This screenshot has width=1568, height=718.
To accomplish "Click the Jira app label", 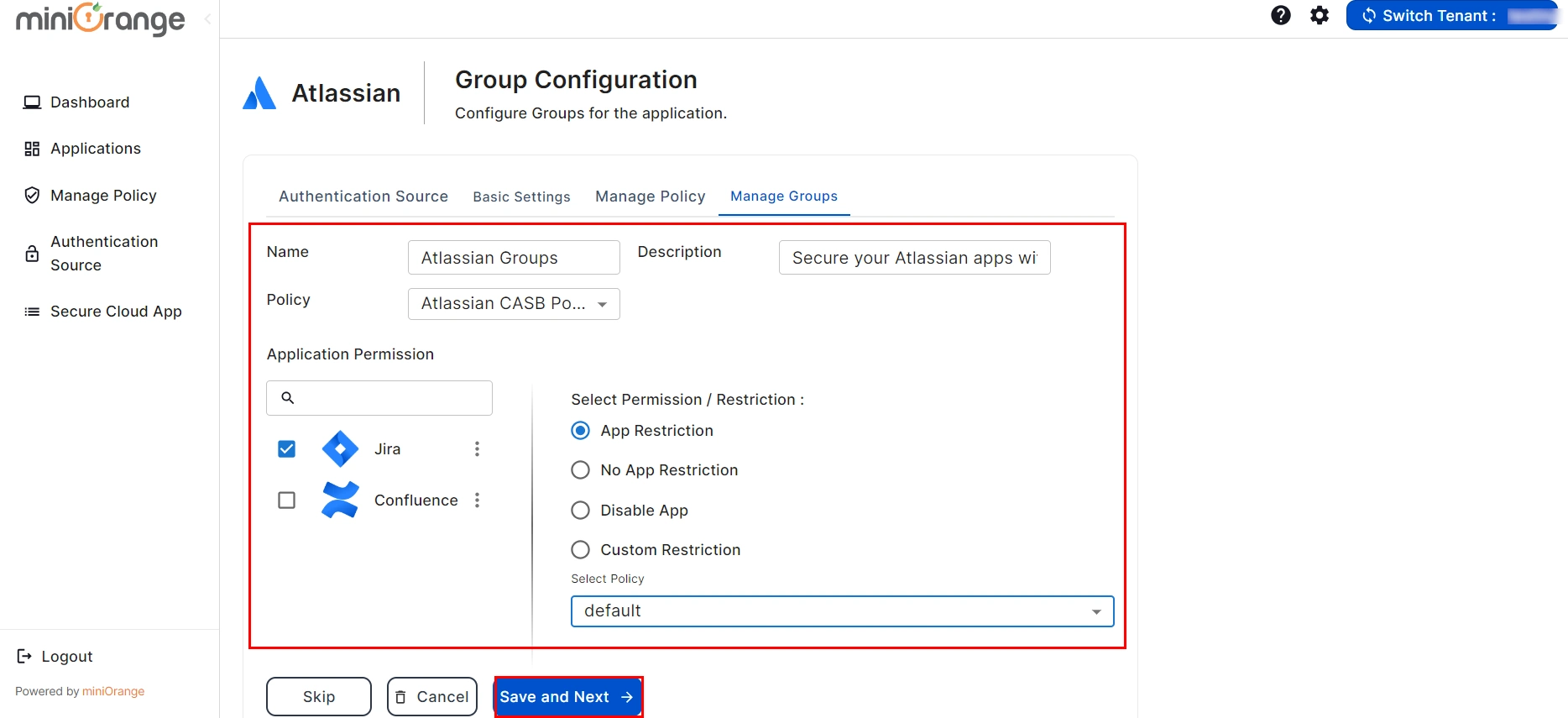I will coord(387,449).
